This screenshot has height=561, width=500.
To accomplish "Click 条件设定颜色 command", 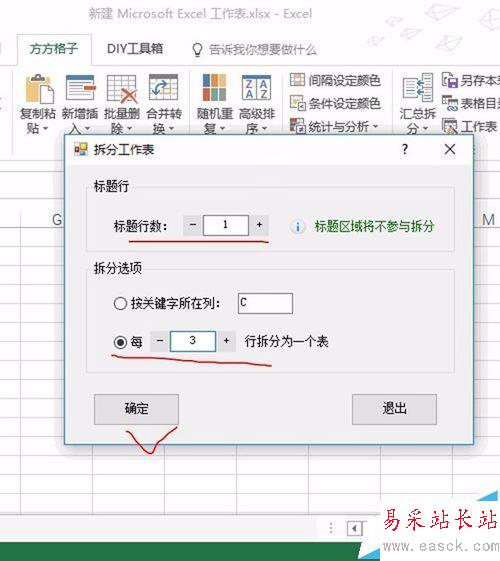I will [335, 103].
